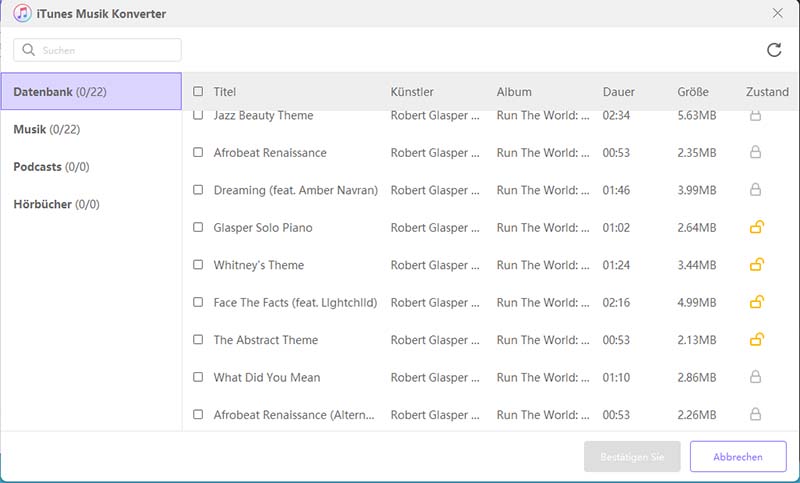Select the Whitney's Theme title

click(259, 265)
